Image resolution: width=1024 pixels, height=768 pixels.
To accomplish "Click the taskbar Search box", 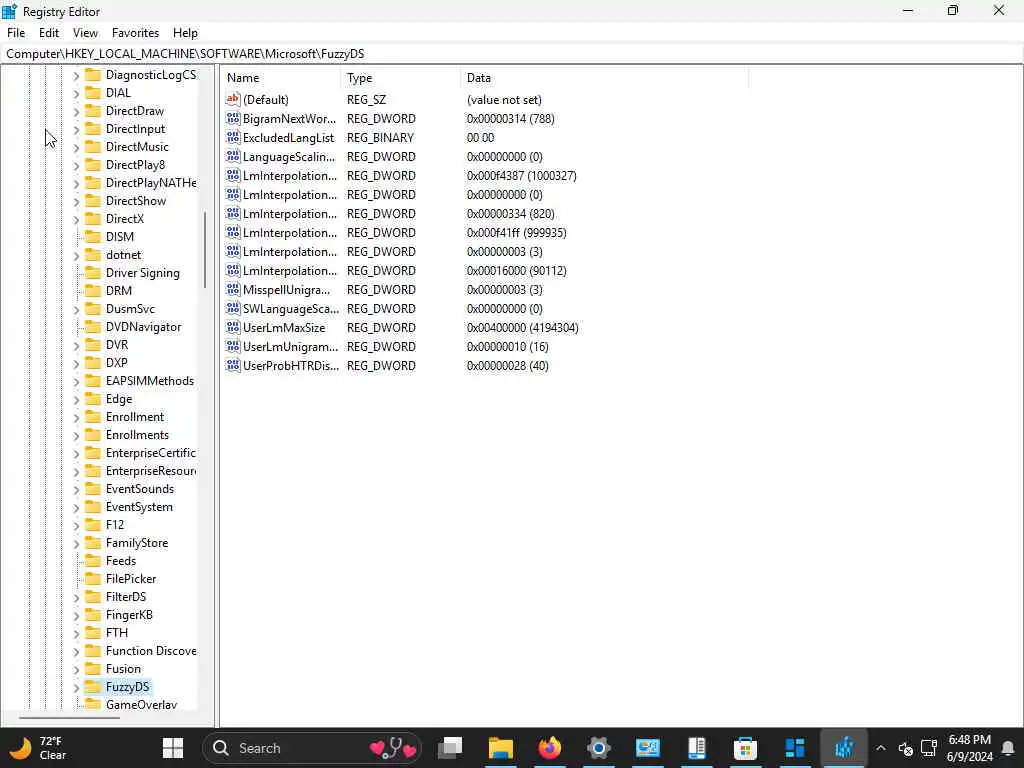I will (x=312, y=748).
